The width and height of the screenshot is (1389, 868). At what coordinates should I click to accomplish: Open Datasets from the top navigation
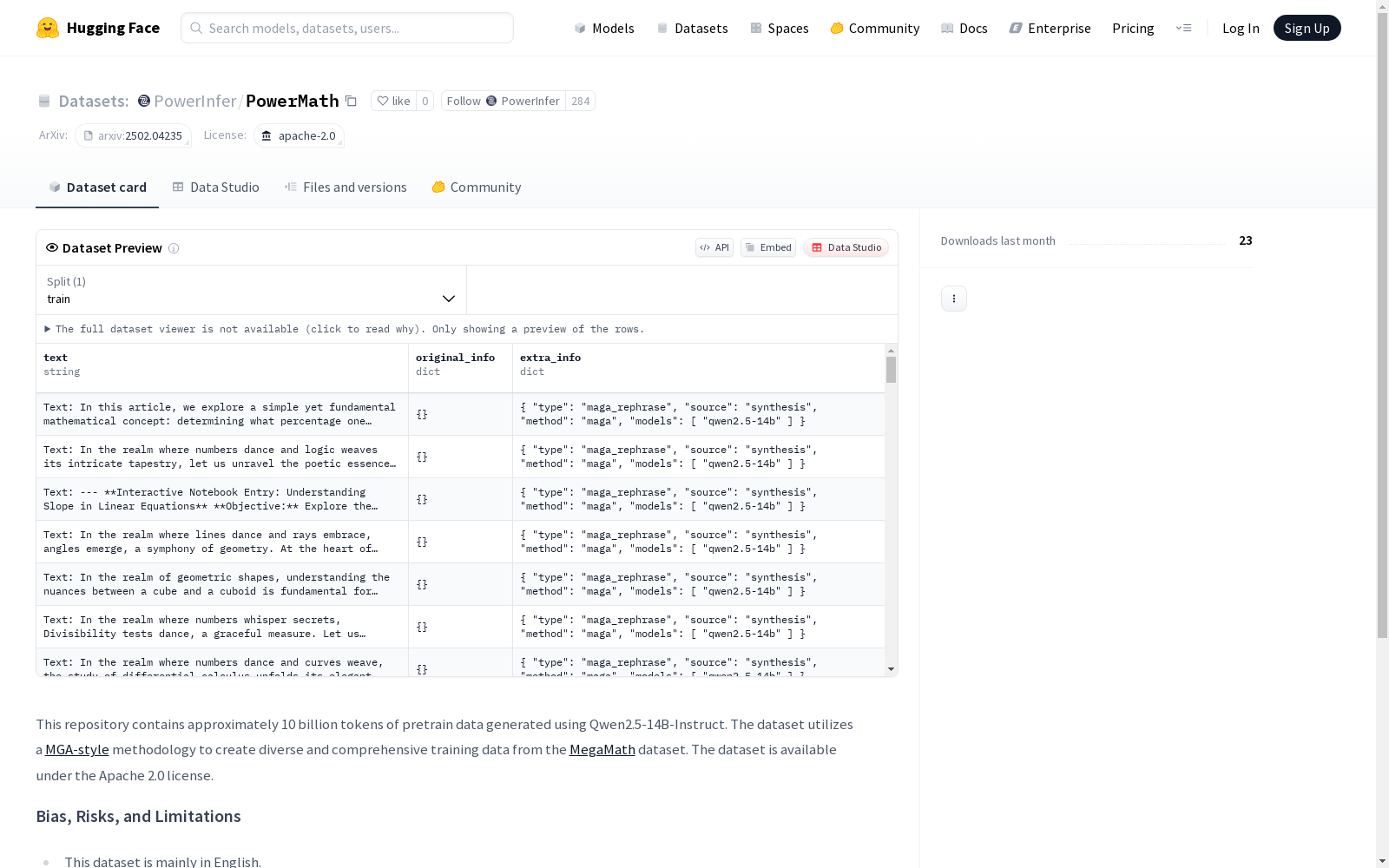point(692,28)
